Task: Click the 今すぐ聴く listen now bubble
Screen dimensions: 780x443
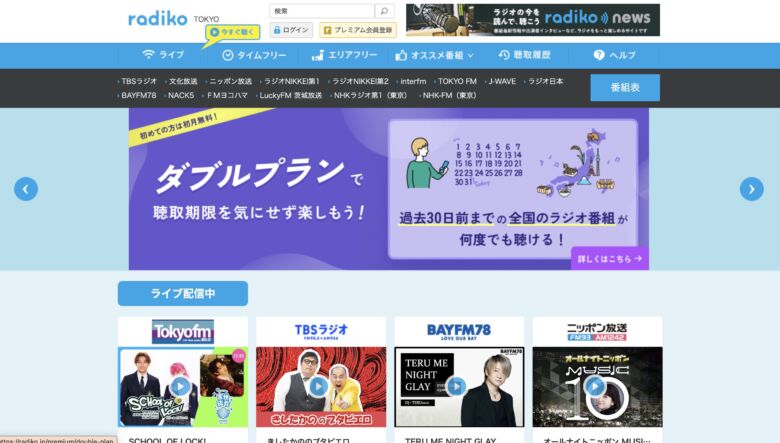Action: (232, 32)
